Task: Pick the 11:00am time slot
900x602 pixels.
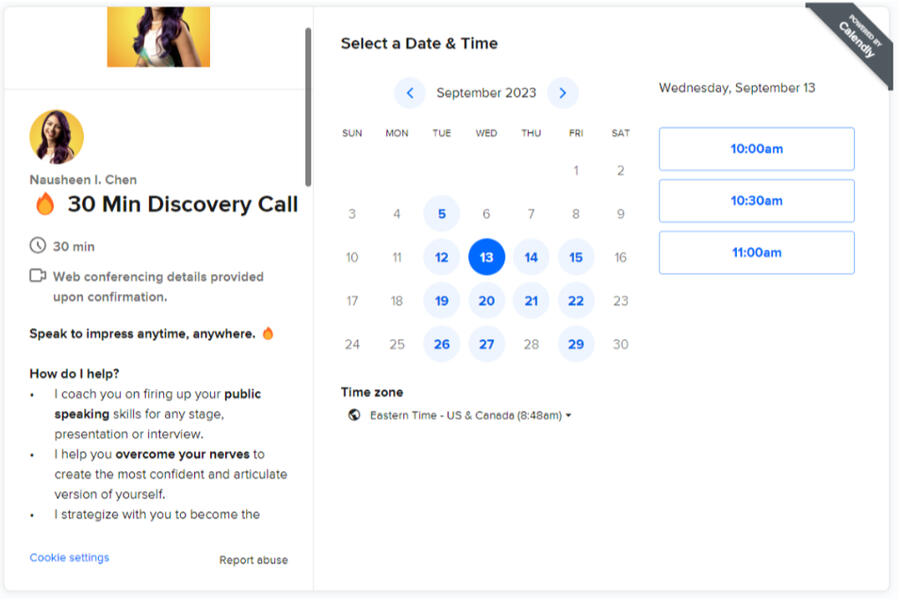Action: point(756,253)
